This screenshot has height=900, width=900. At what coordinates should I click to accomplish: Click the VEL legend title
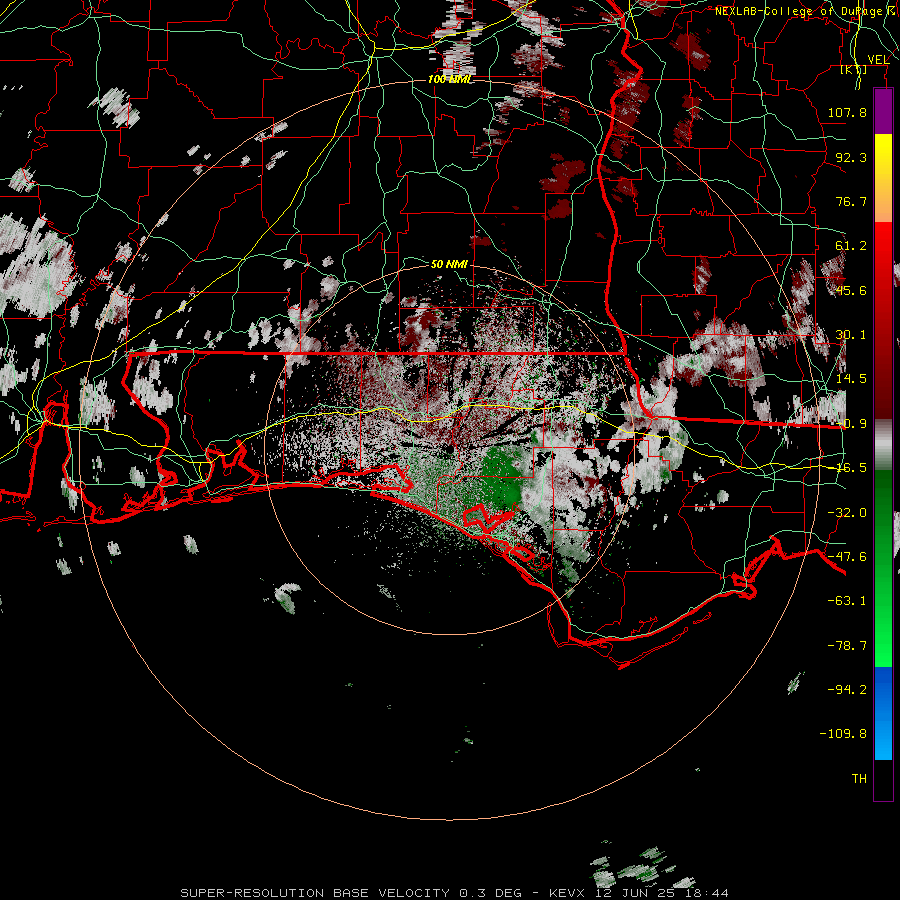(x=878, y=60)
